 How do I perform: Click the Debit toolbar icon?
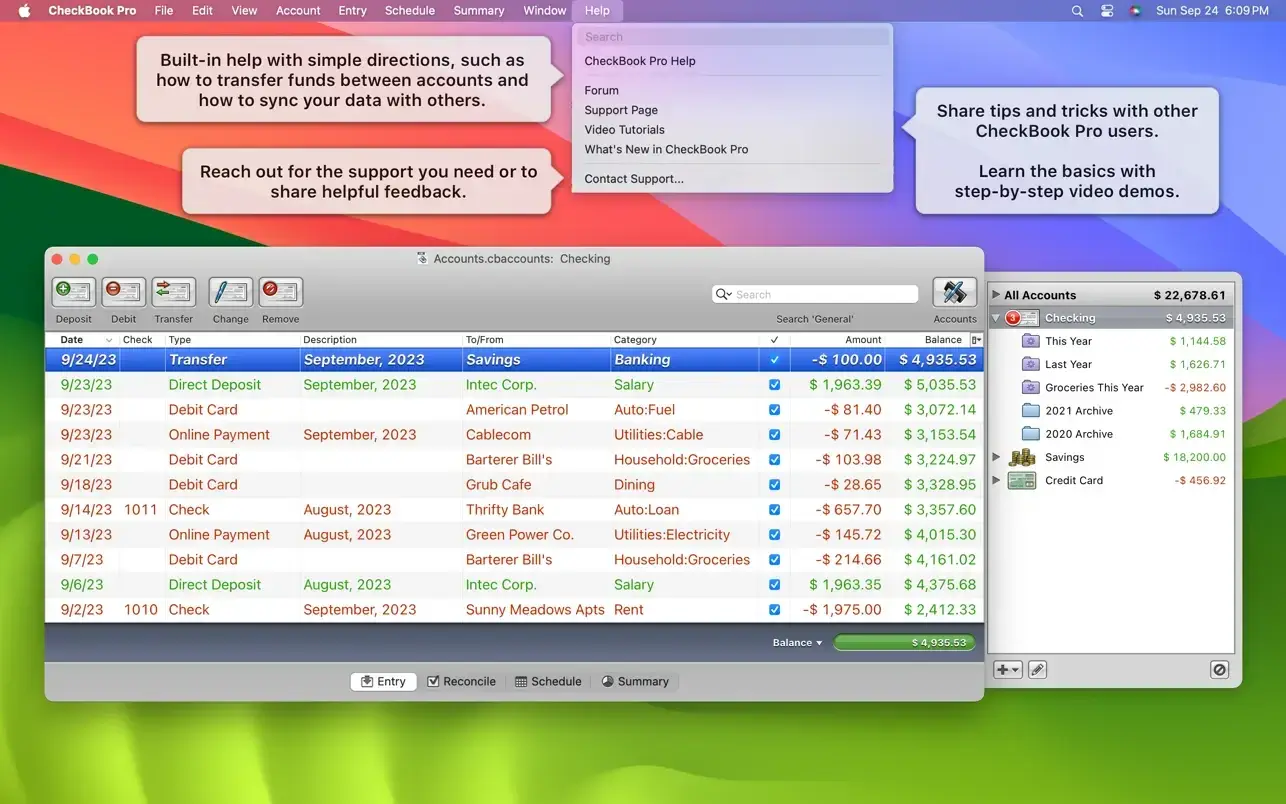(124, 292)
